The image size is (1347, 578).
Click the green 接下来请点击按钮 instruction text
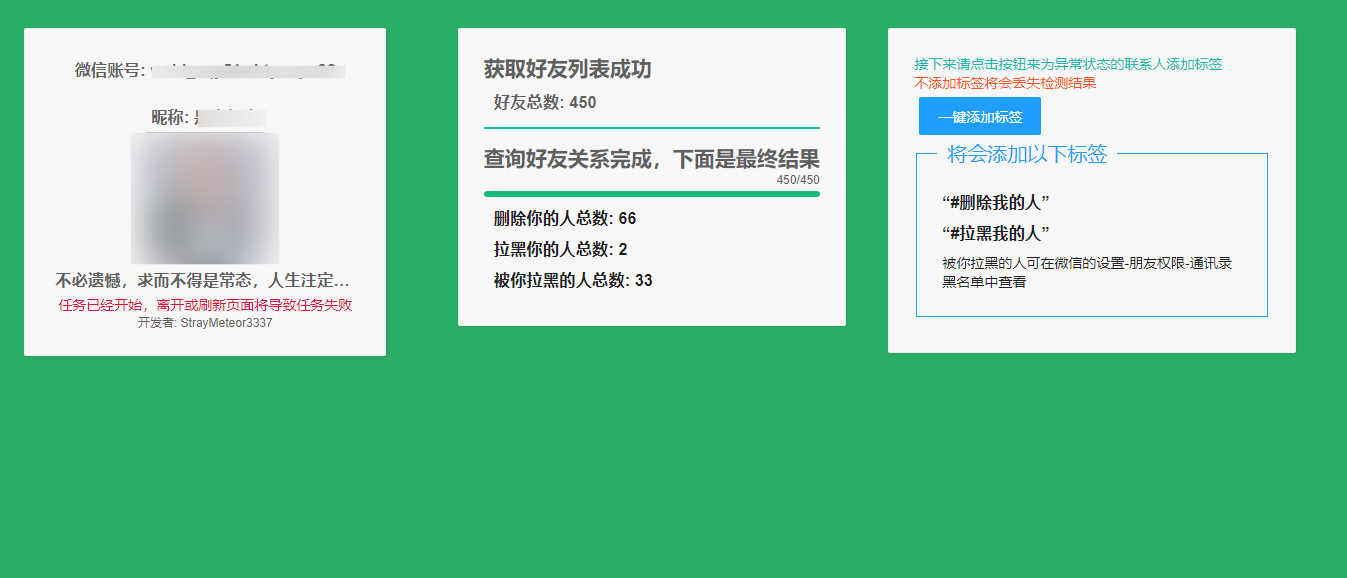pos(1068,64)
